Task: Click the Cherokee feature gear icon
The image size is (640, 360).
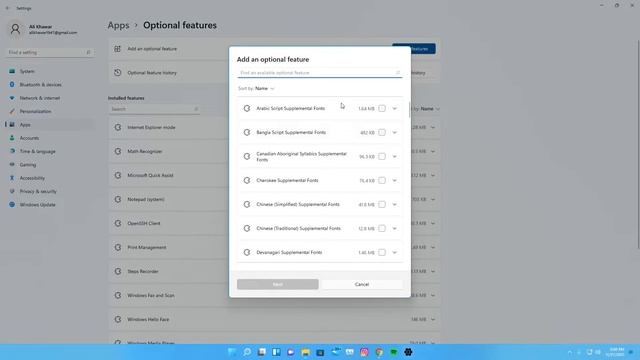Action: coord(247,180)
